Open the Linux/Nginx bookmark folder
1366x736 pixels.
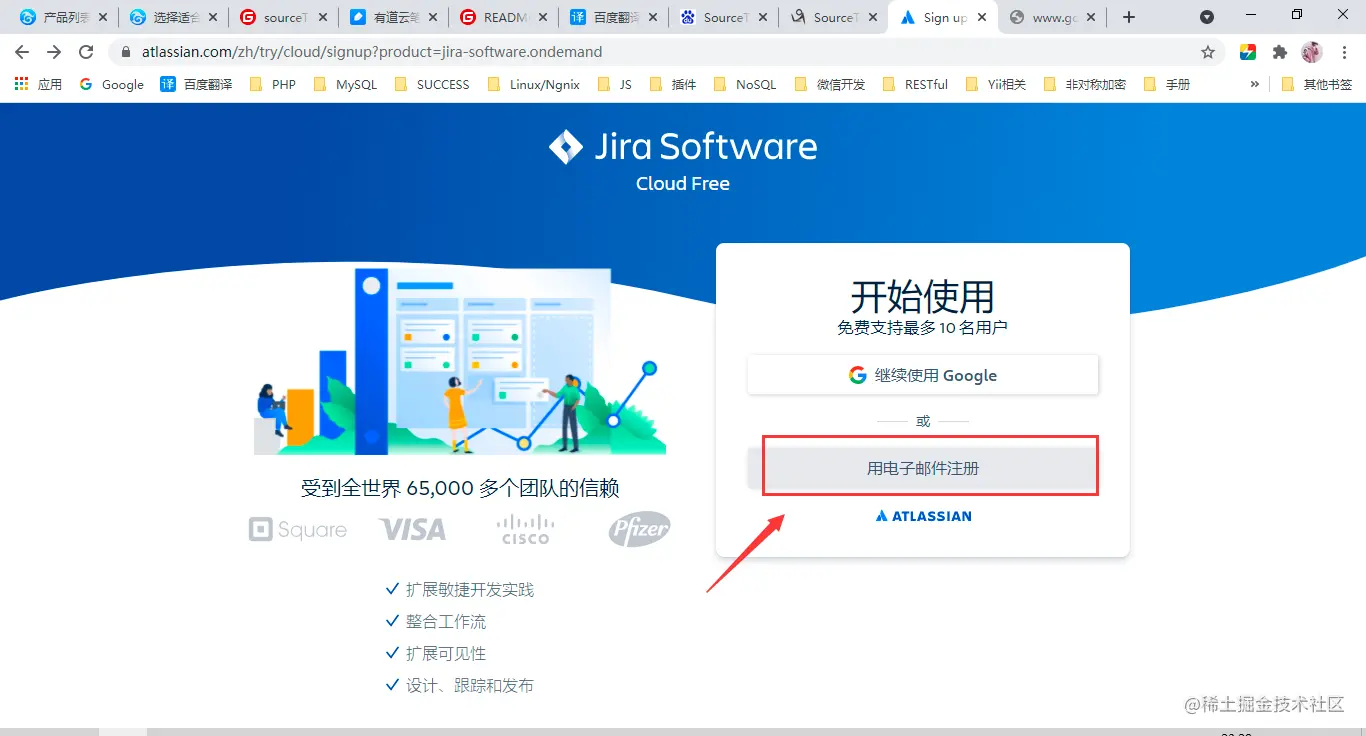(534, 85)
